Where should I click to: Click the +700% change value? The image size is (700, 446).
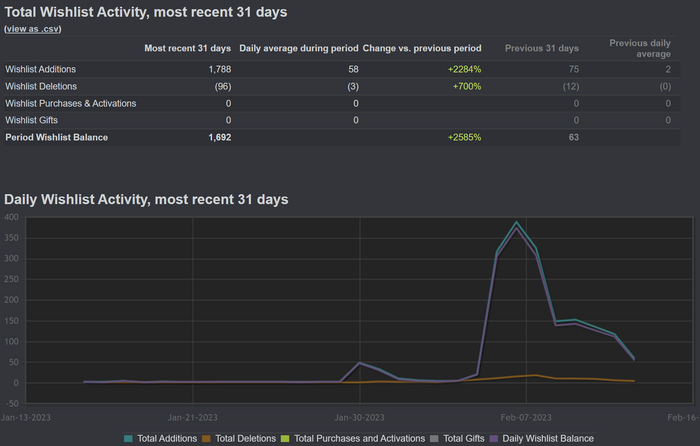(467, 86)
